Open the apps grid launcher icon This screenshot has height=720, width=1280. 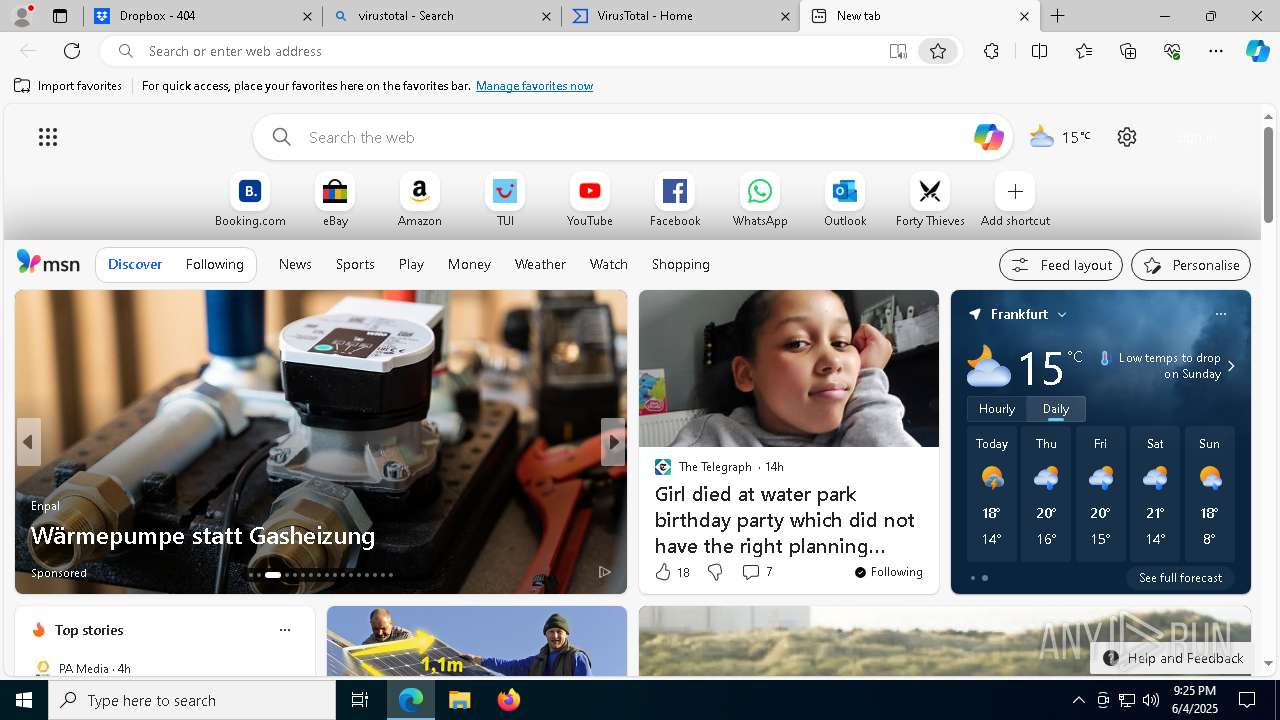tap(48, 137)
